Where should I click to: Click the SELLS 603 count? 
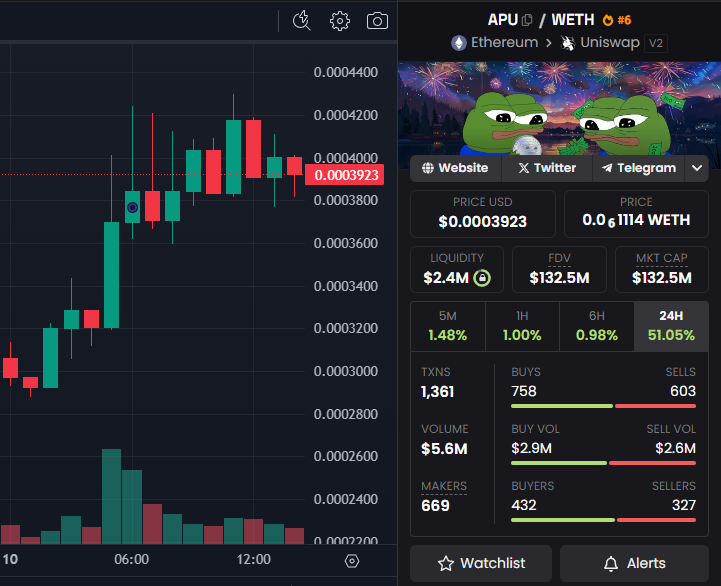click(683, 391)
